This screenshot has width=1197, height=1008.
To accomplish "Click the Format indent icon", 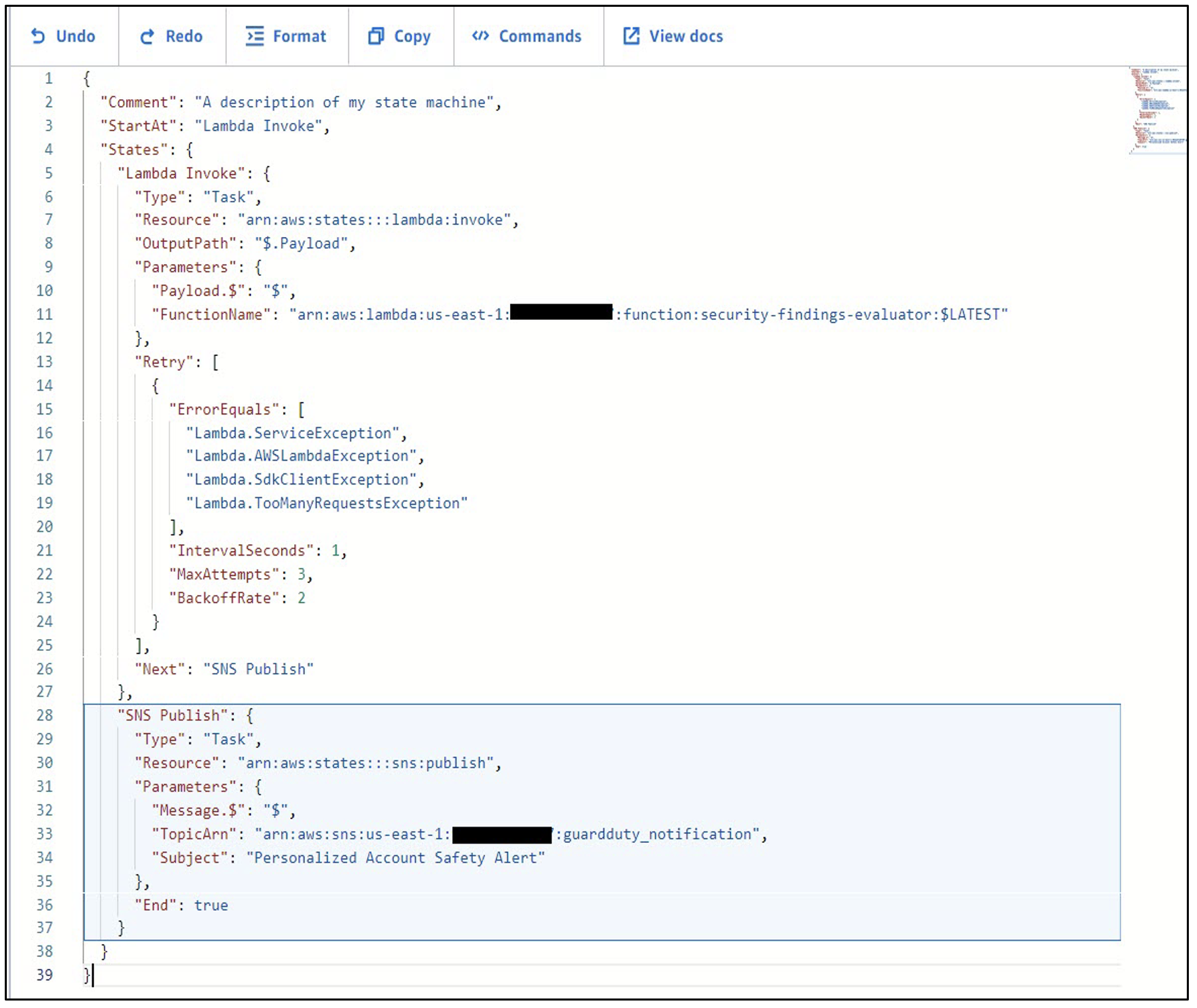I will [x=255, y=37].
